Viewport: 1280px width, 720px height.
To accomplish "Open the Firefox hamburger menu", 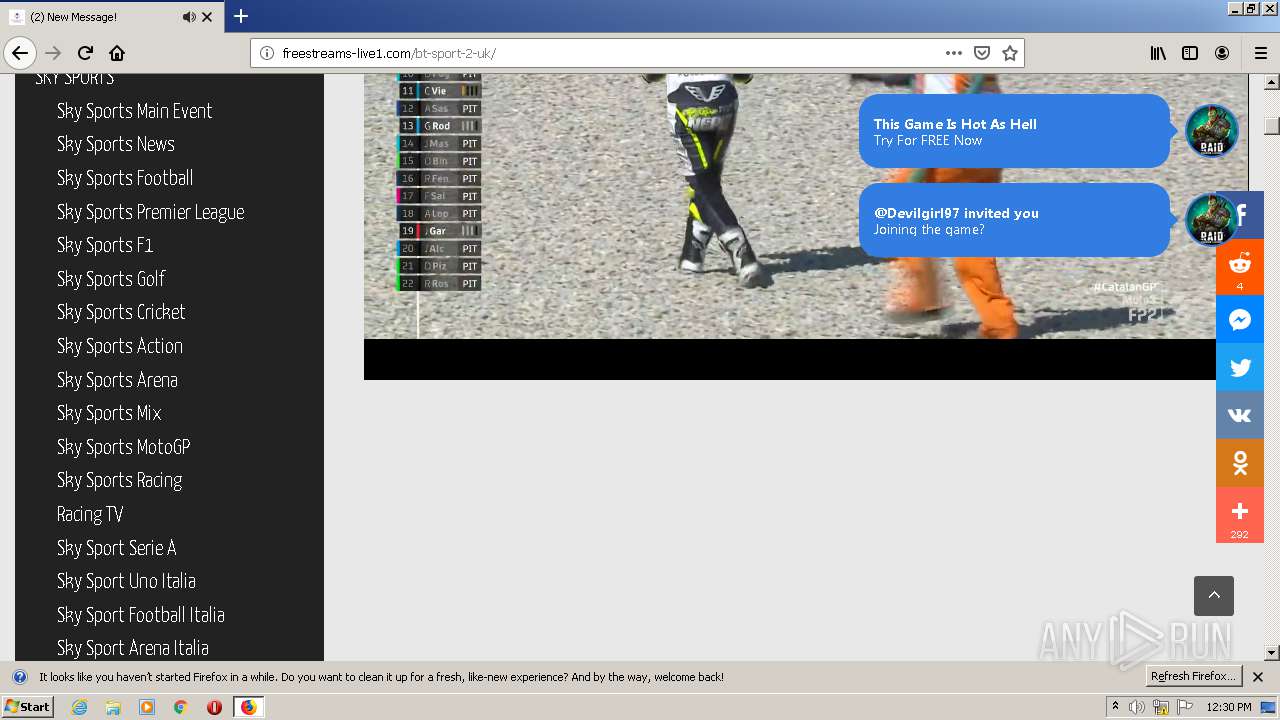I will 1261,53.
